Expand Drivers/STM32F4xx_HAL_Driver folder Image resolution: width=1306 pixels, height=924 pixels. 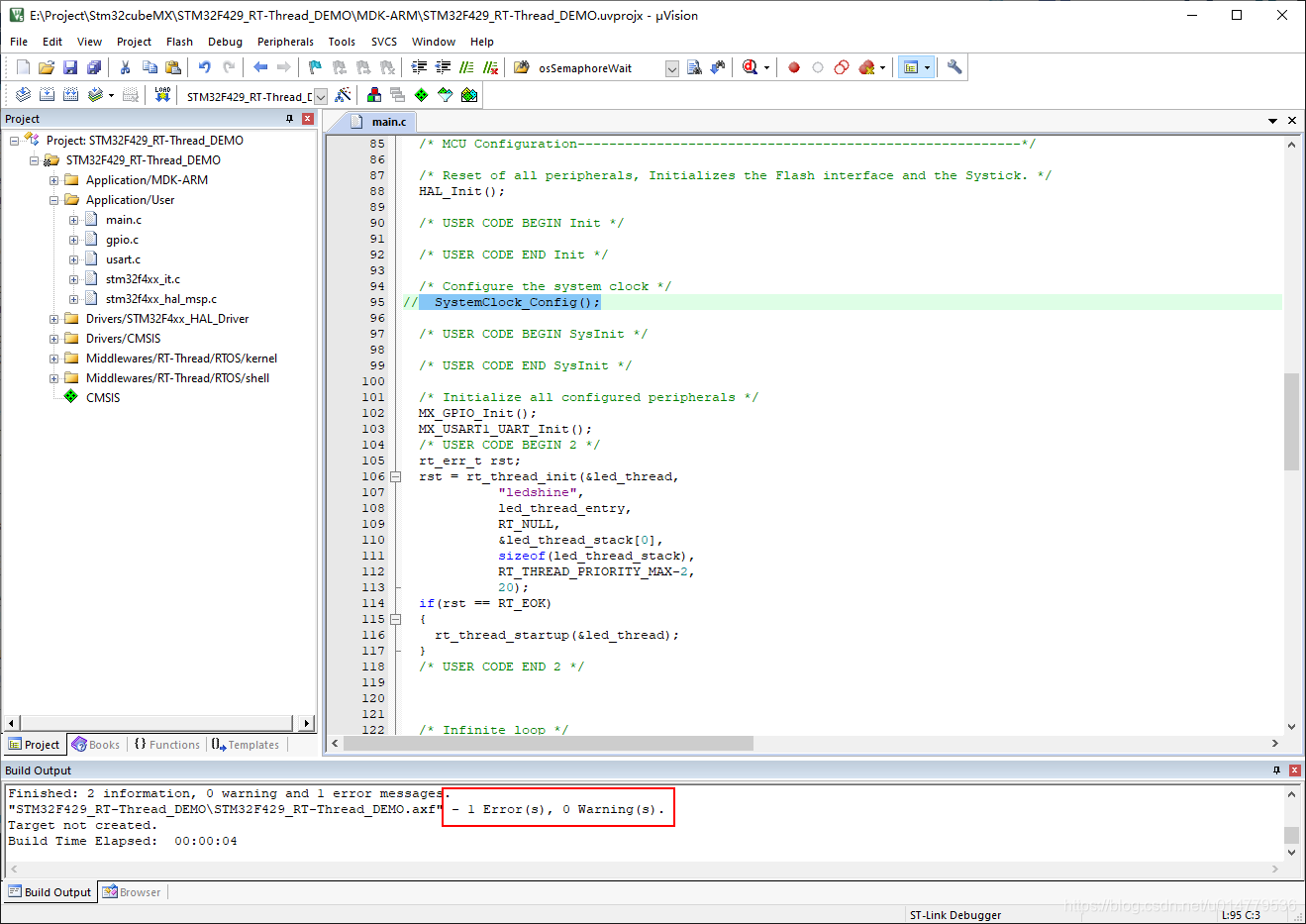click(x=53, y=319)
